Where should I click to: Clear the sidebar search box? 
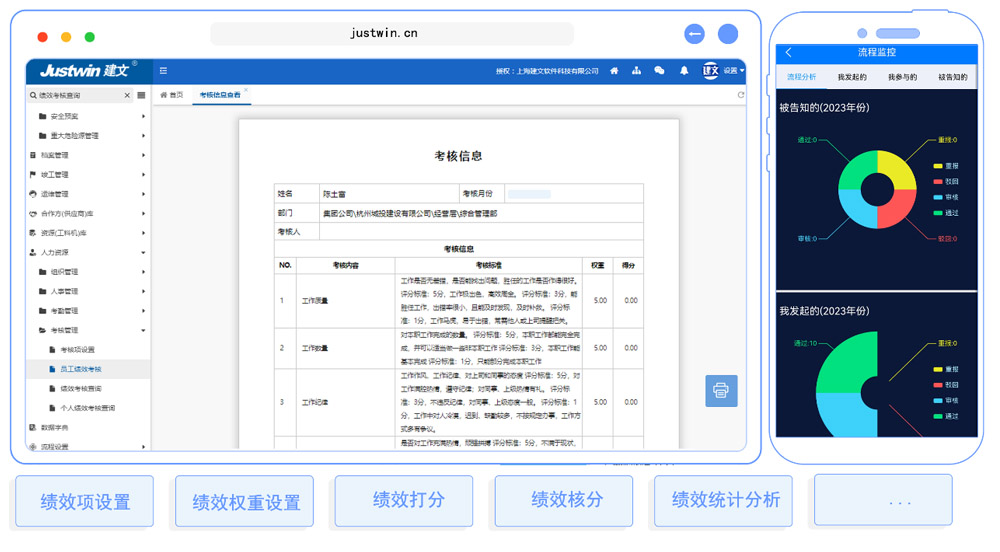(x=127, y=95)
